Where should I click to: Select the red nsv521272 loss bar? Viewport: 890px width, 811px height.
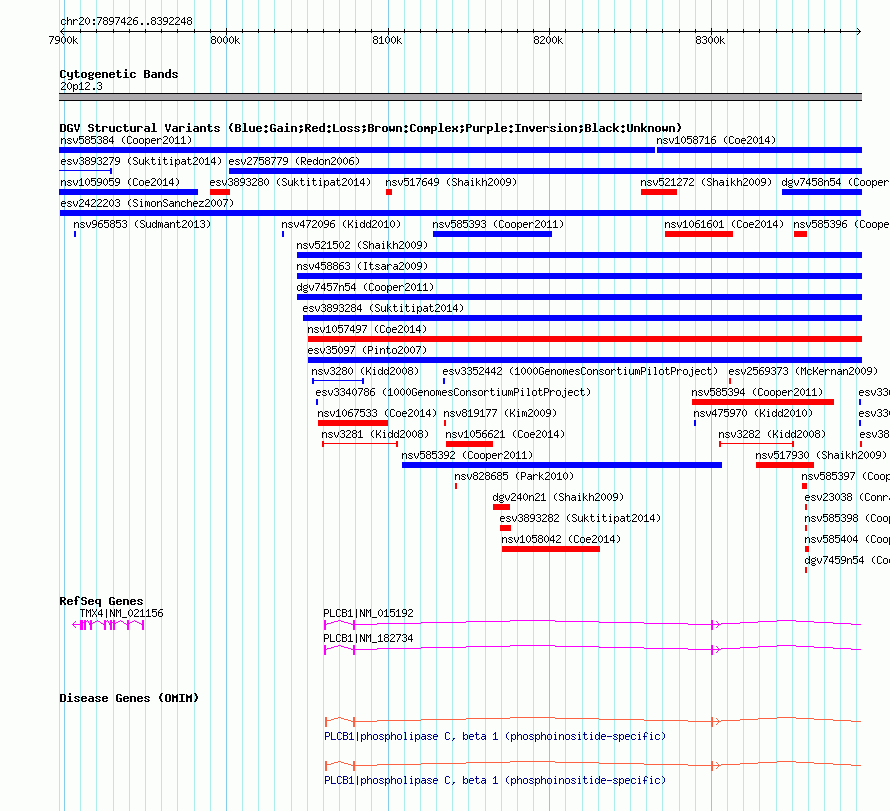coord(658,192)
